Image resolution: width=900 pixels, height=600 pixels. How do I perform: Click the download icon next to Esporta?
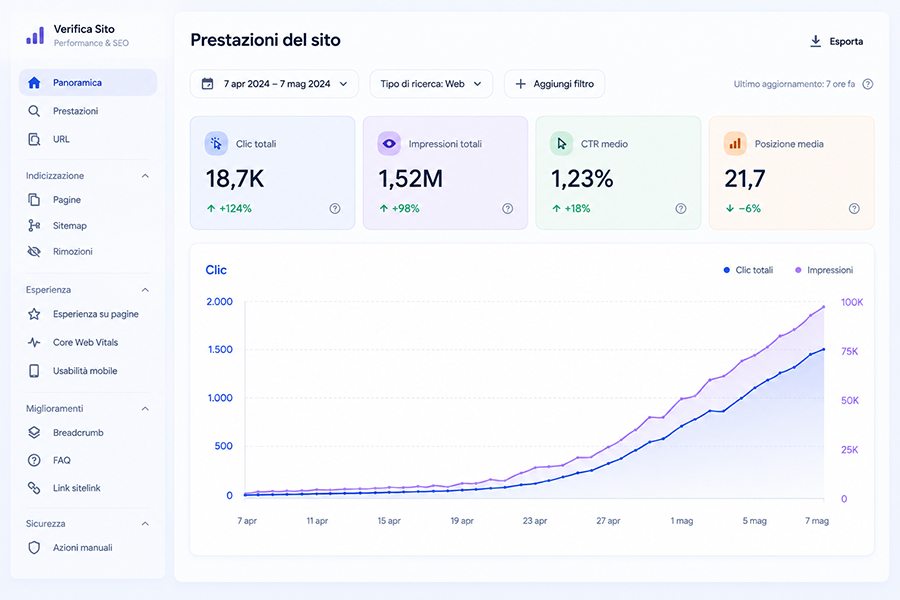pyautogui.click(x=816, y=41)
